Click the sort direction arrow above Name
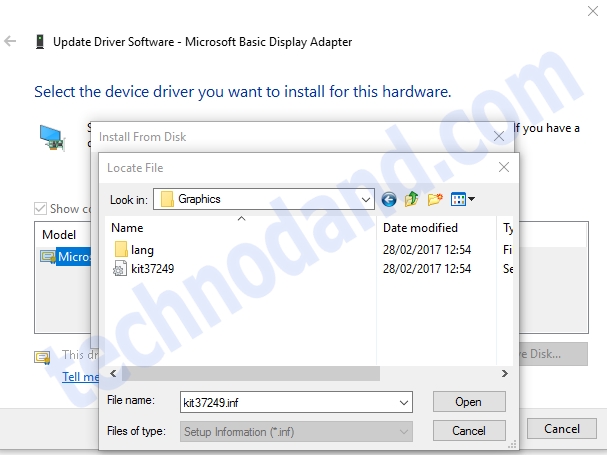Image resolution: width=607 pixels, height=455 pixels. pyautogui.click(x=242, y=219)
